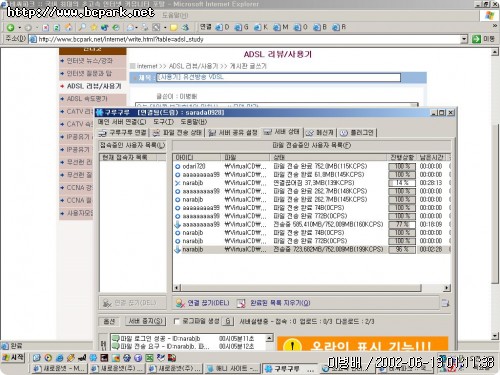Switch to the 구루구루 연결 tab

[122, 133]
